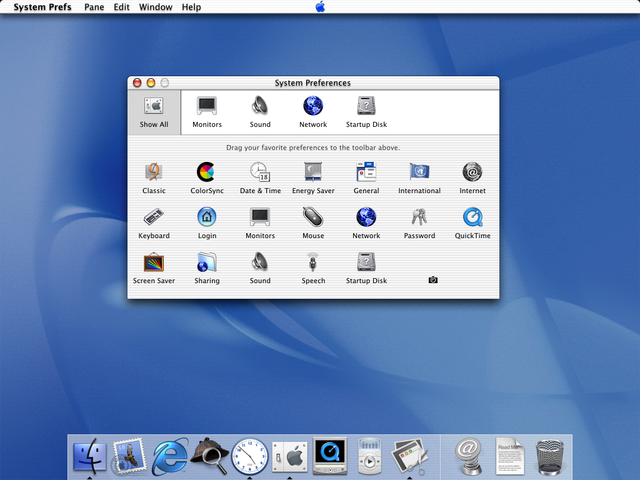The width and height of the screenshot is (640, 480).
Task: Open Sound pane in the main grid
Action: [x=260, y=268]
